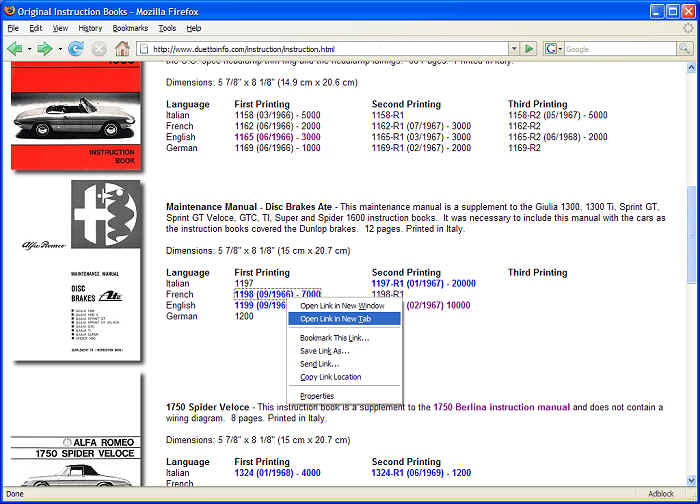The width and height of the screenshot is (700, 504).
Task: Click the Done status text
Action: [x=15, y=494]
